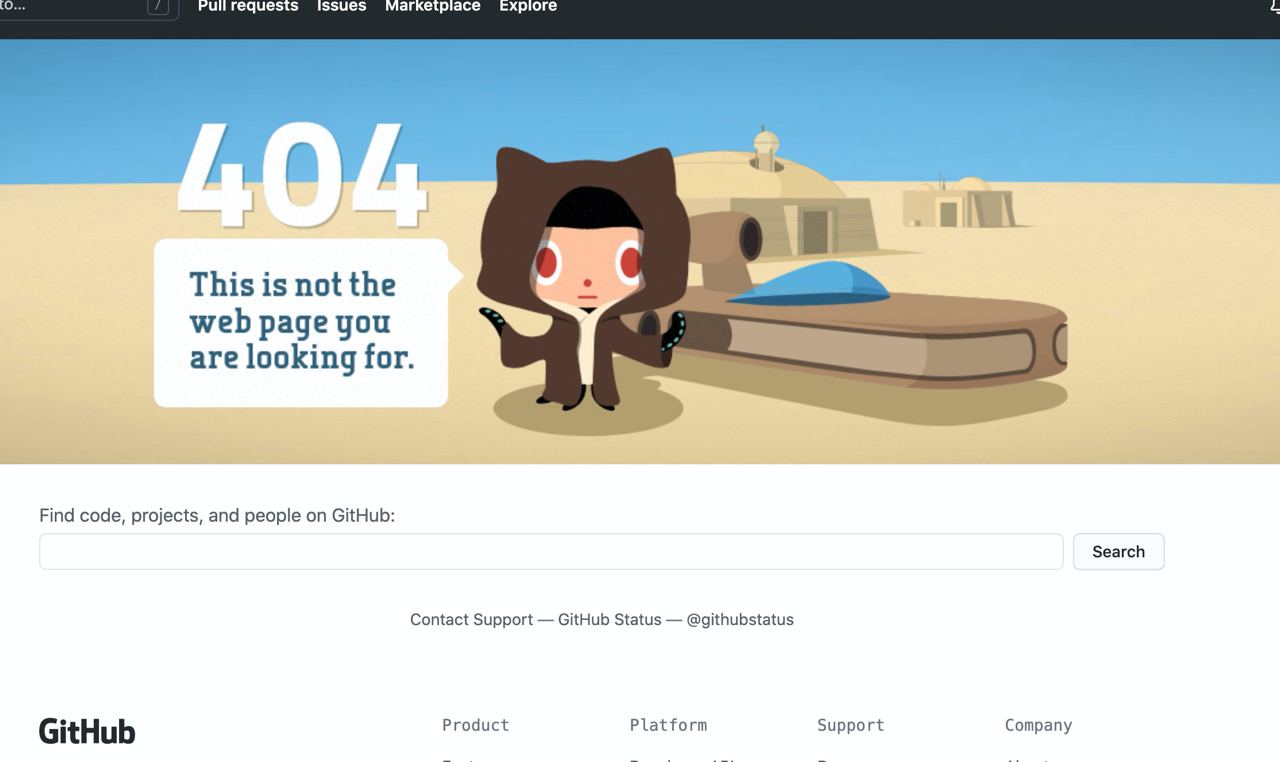Open the Explore nav item
The height and width of the screenshot is (762, 1280).
pyautogui.click(x=528, y=6)
